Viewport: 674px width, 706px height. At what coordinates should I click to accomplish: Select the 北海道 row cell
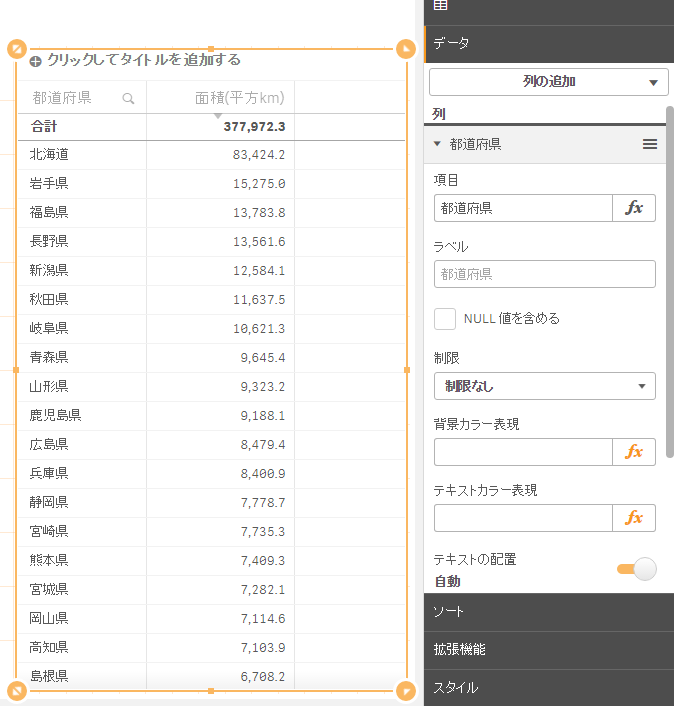tap(82, 155)
